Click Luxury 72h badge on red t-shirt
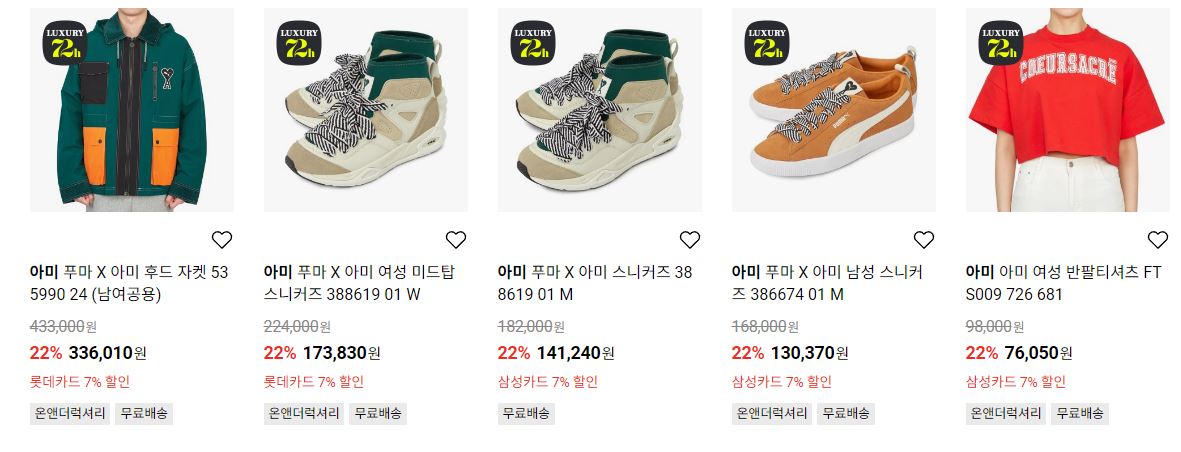Viewport: 1181px width, 452px height. coord(1001,43)
